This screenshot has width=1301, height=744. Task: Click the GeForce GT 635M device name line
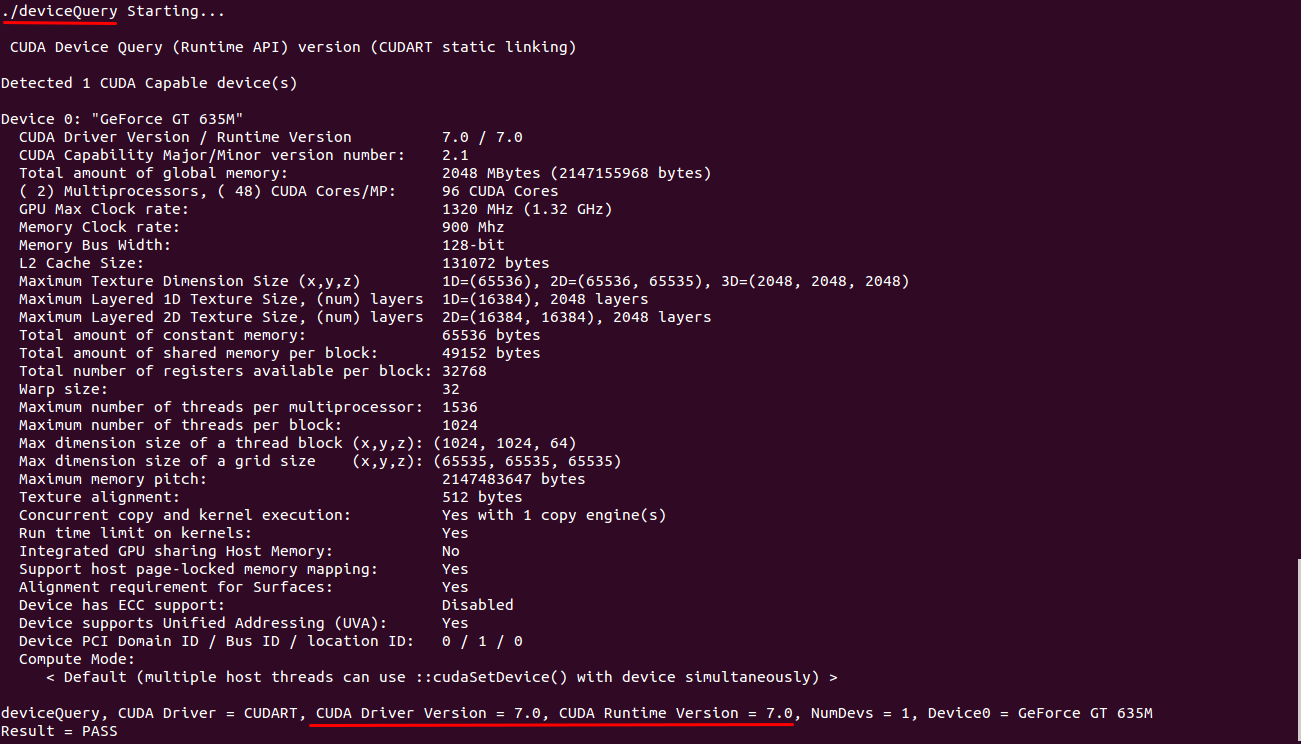123,119
